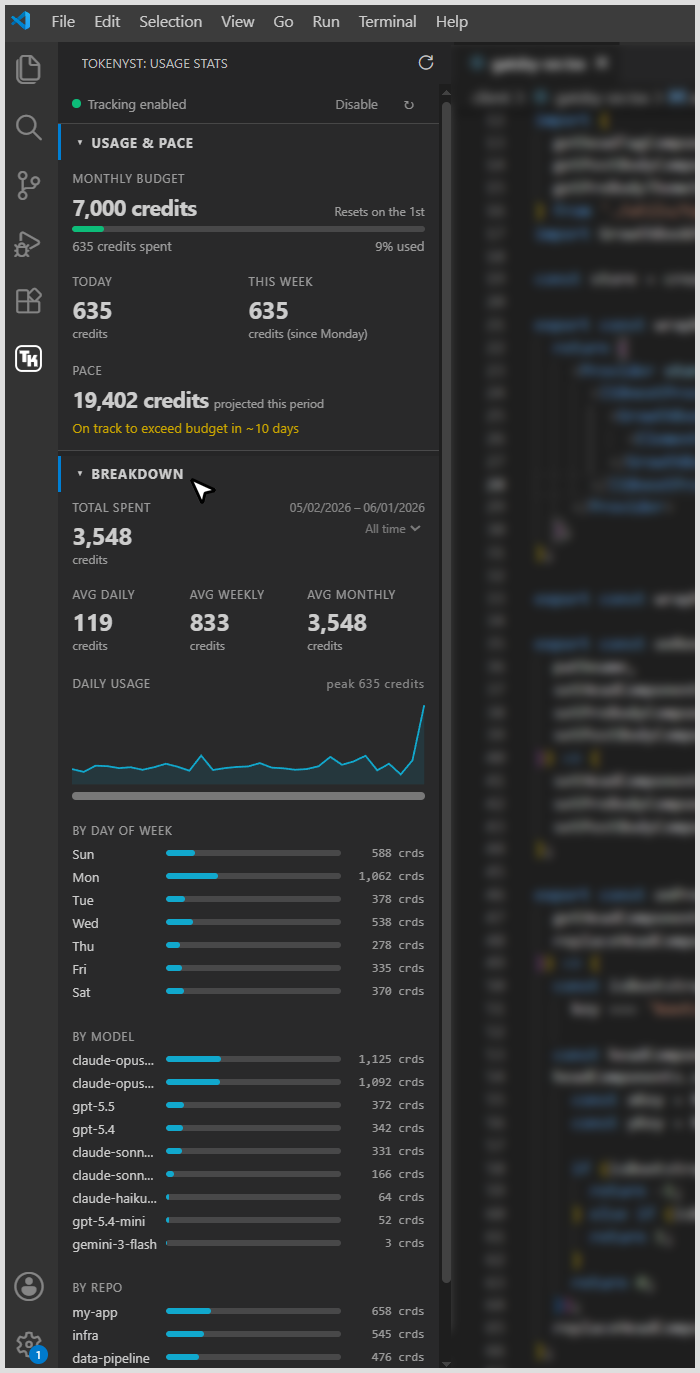The height and width of the screenshot is (1373, 700).
Task: Open the Run and Debug view
Action: click(29, 243)
